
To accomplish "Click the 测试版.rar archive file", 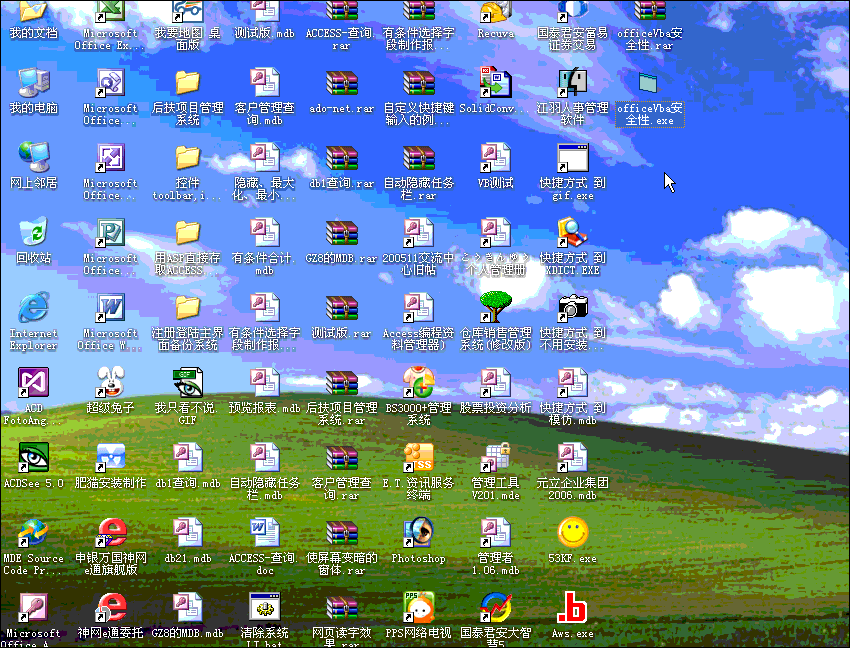I will pos(342,308).
